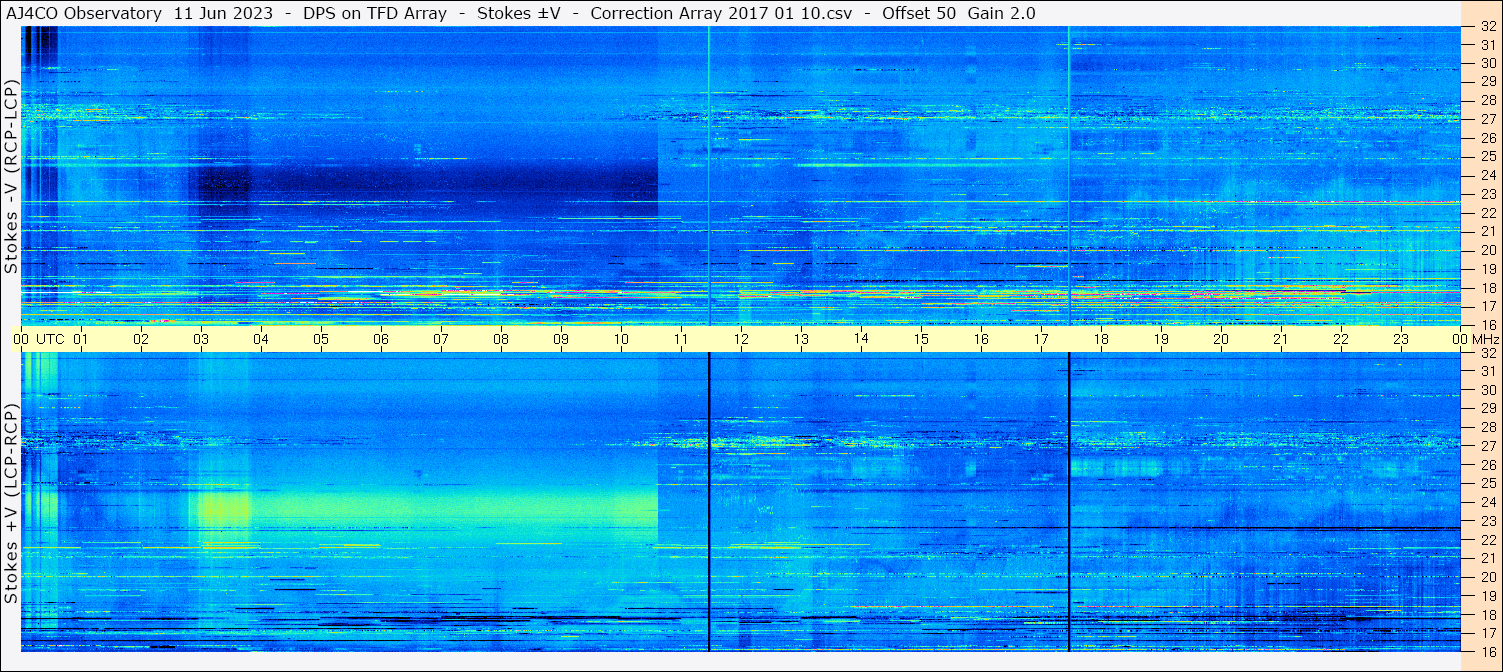Click the 04 hour time label
This screenshot has height=672, width=1503.
(x=261, y=339)
